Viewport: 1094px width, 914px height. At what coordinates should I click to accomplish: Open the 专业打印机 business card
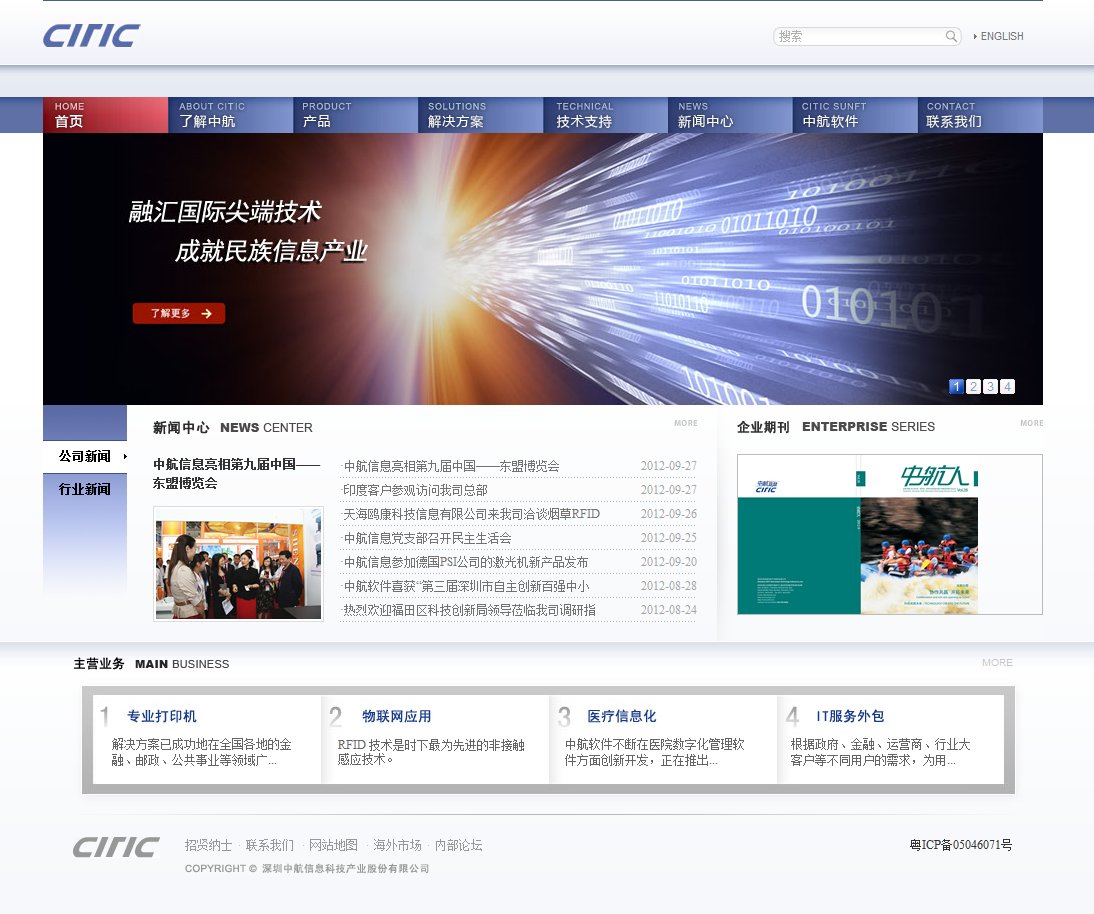pyautogui.click(x=161, y=717)
